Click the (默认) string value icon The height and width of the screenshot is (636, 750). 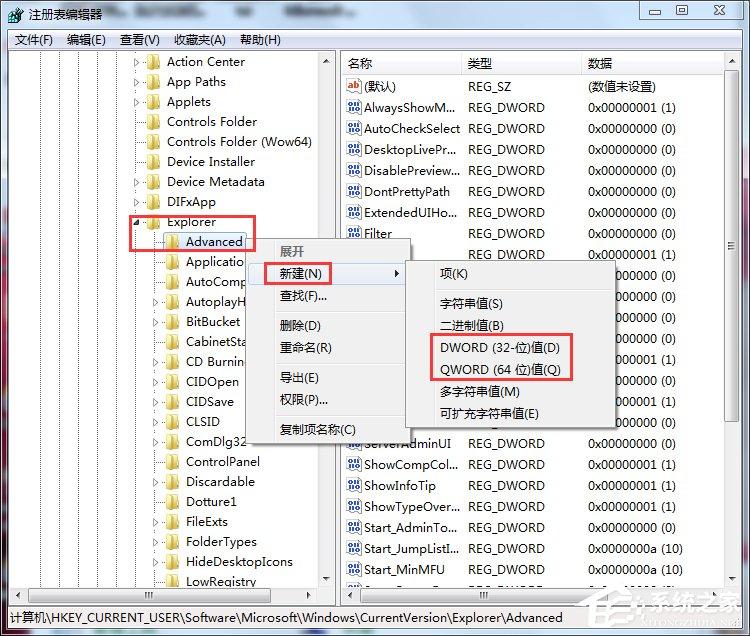click(353, 86)
